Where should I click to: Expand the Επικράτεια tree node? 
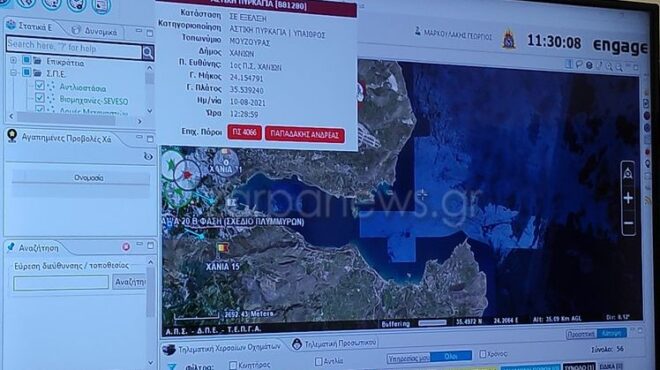pyautogui.click(x=13, y=60)
